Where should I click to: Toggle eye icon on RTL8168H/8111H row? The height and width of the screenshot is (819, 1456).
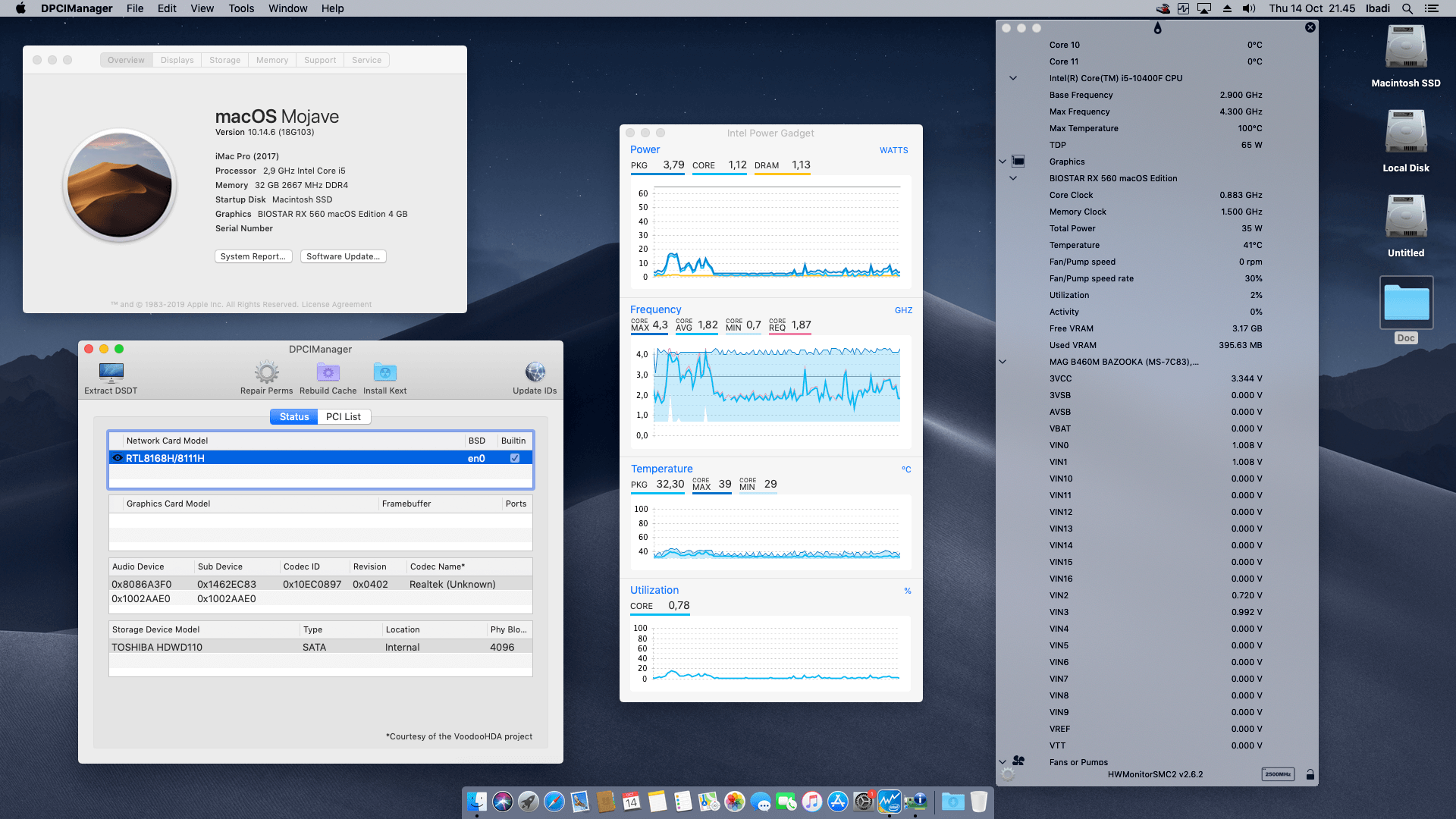pyautogui.click(x=118, y=458)
